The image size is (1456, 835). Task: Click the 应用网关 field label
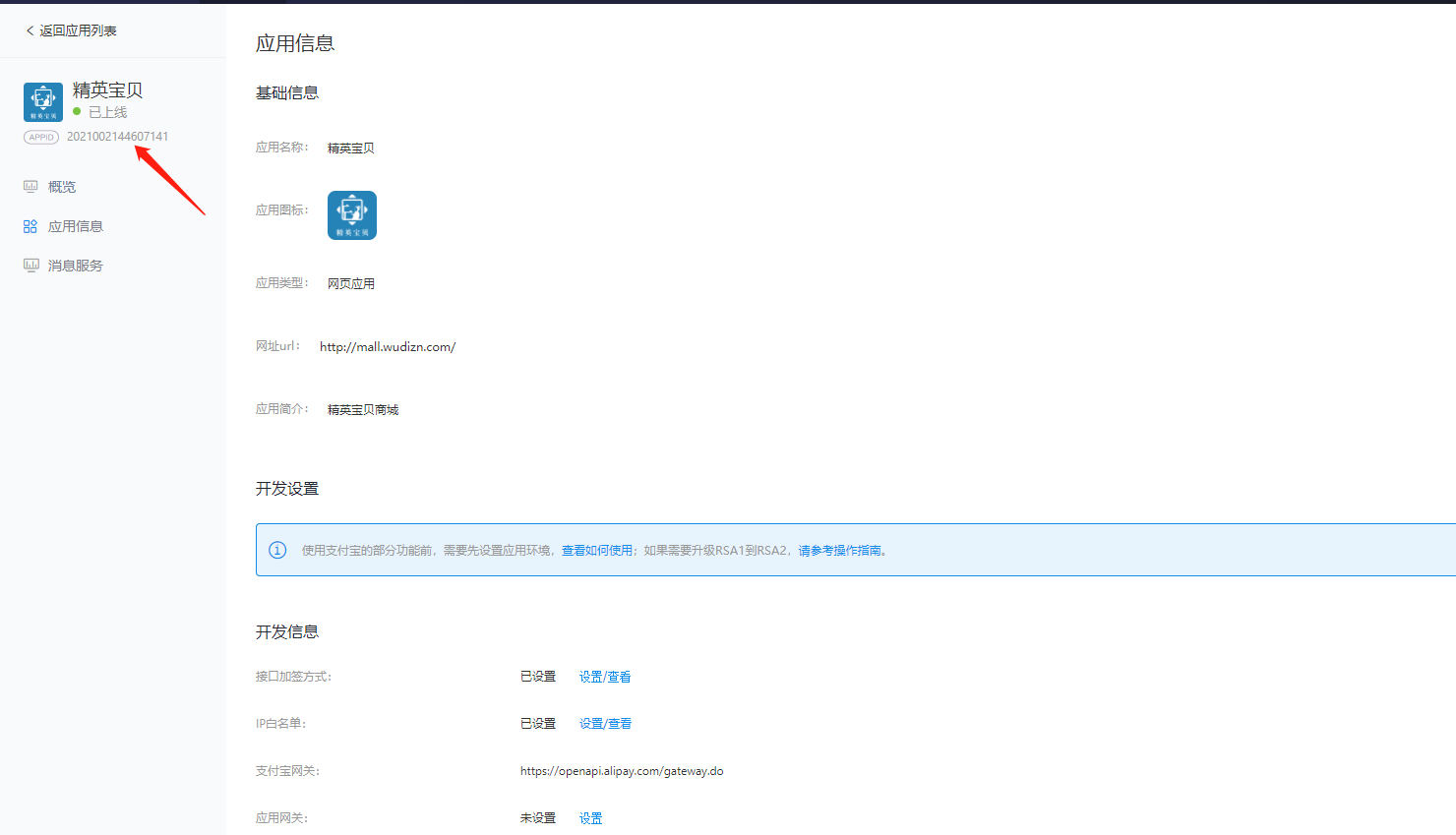pos(281,818)
